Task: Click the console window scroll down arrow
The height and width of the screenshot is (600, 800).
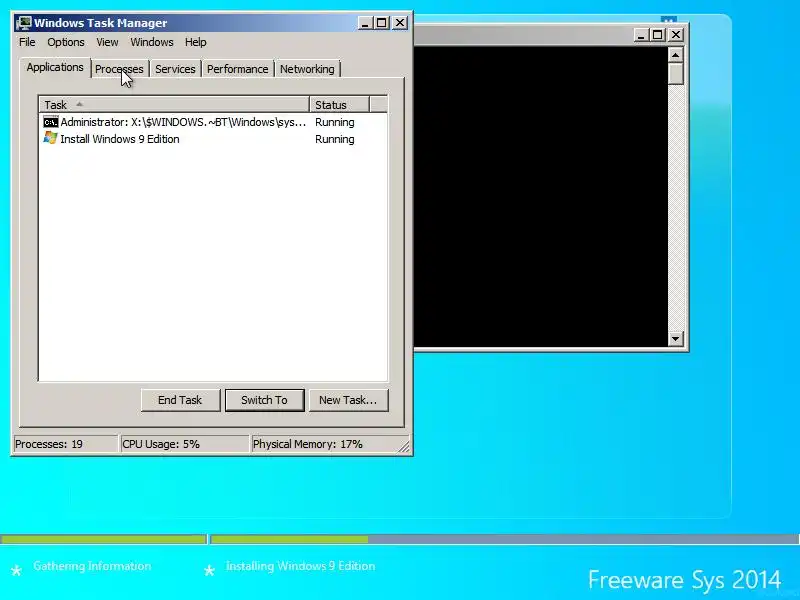Action: [x=676, y=338]
